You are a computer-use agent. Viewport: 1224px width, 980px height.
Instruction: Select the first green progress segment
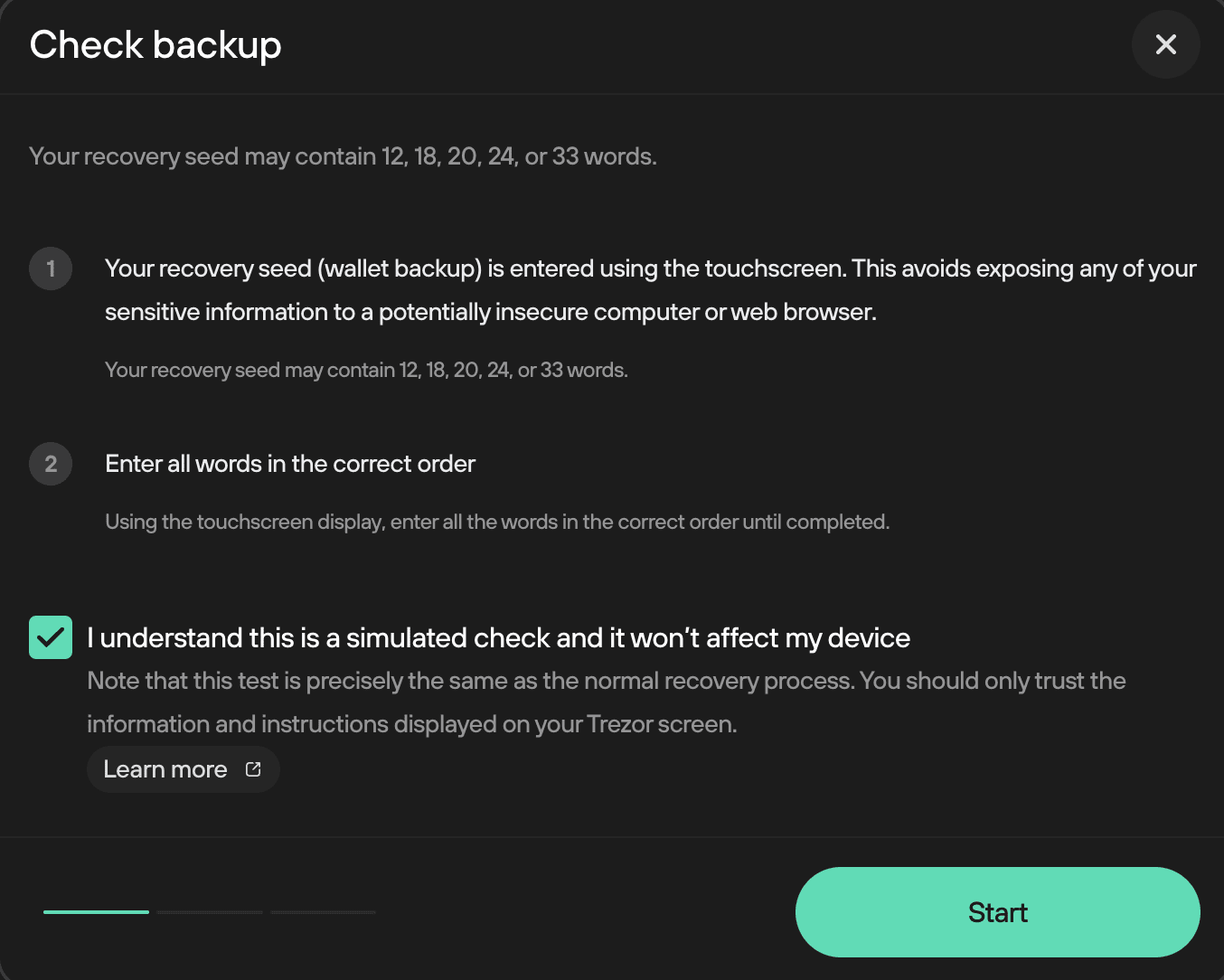96,912
